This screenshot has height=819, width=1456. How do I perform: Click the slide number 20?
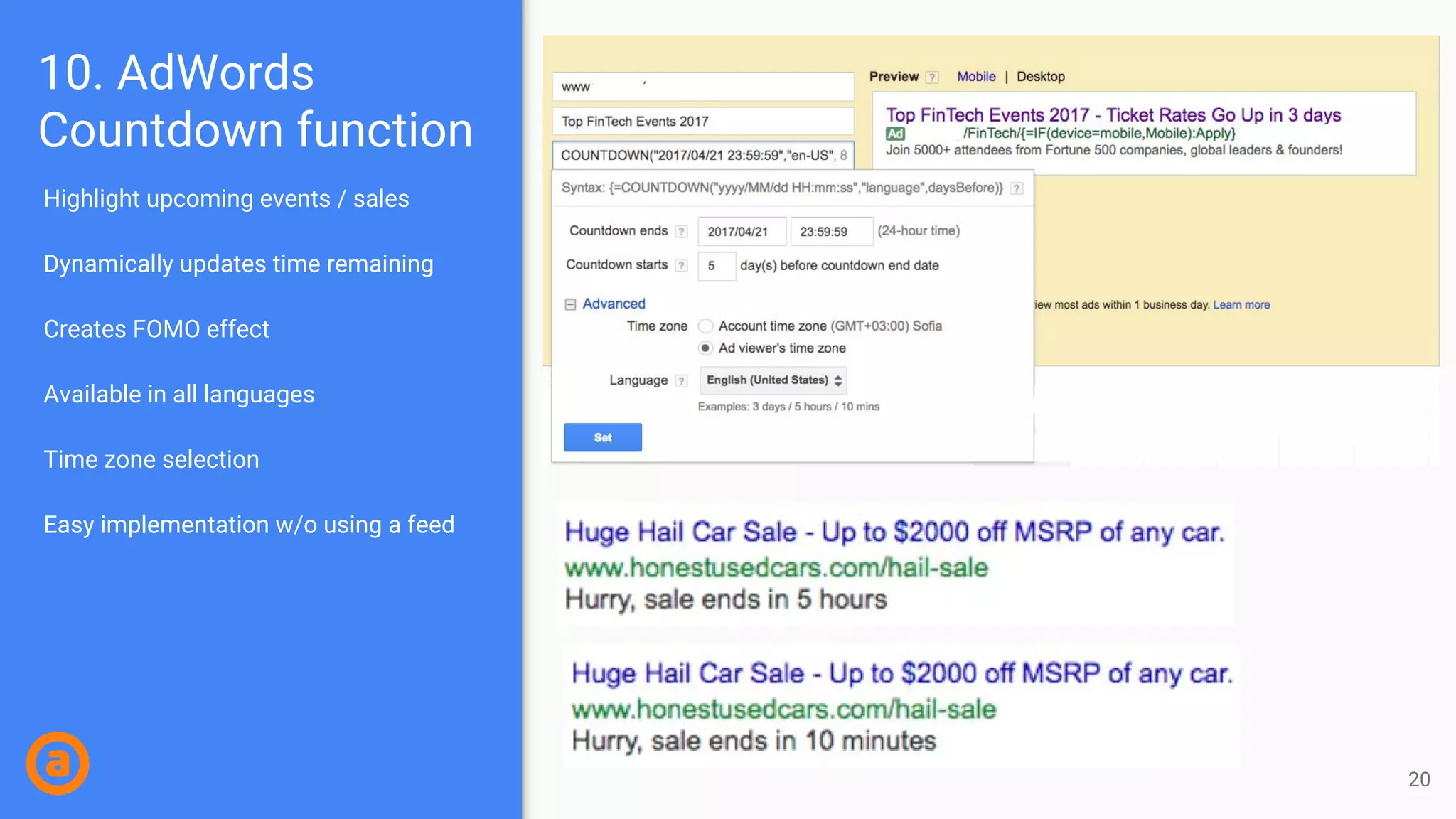tap(1419, 779)
